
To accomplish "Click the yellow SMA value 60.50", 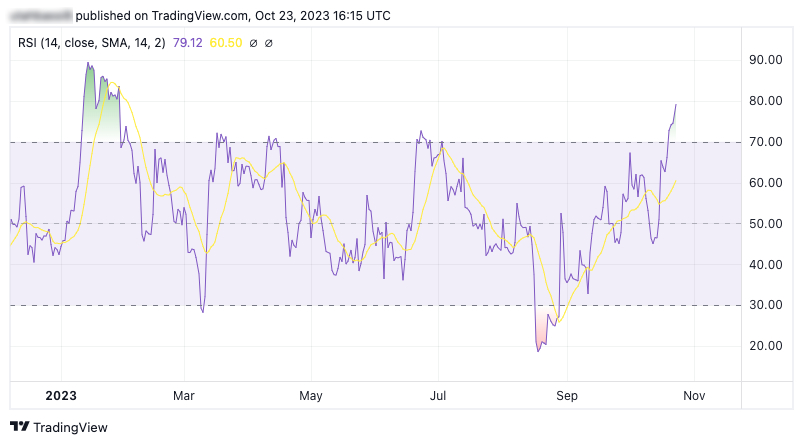I will (225, 43).
